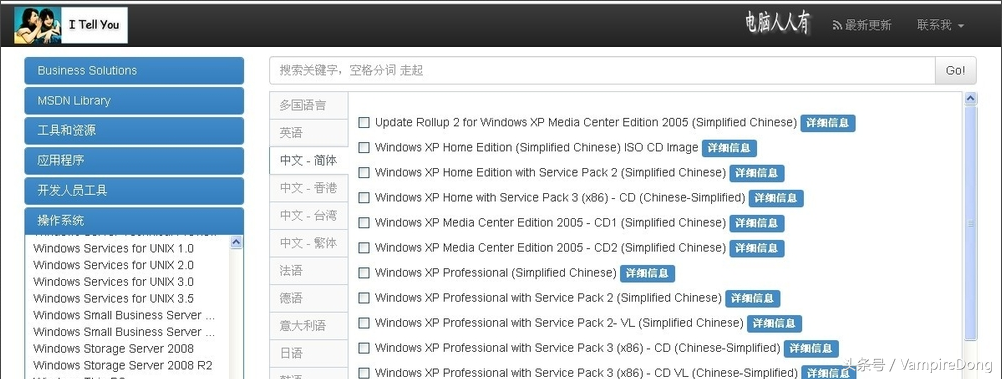Image resolution: width=1002 pixels, height=379 pixels.
Task: Select Windows Services for UNIX 3.5
Action: tap(113, 298)
